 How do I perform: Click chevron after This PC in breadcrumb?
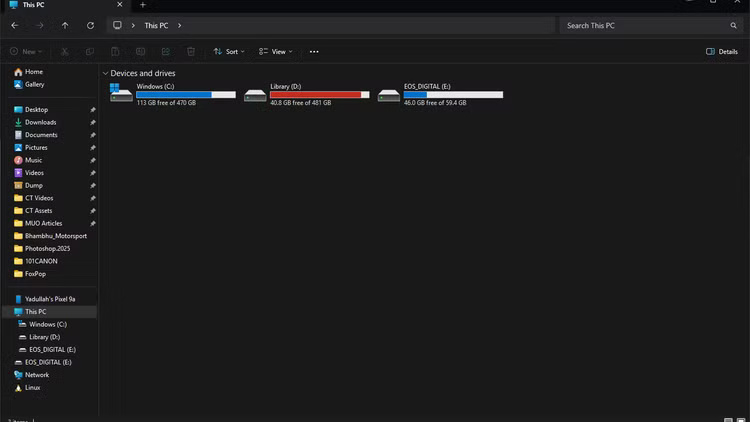(179, 25)
